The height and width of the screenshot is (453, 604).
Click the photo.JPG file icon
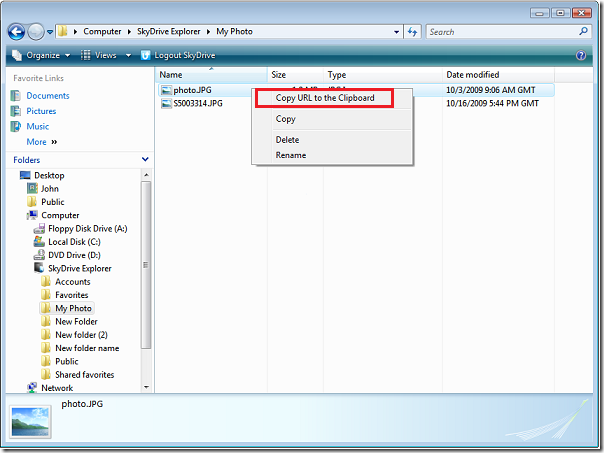[166, 90]
